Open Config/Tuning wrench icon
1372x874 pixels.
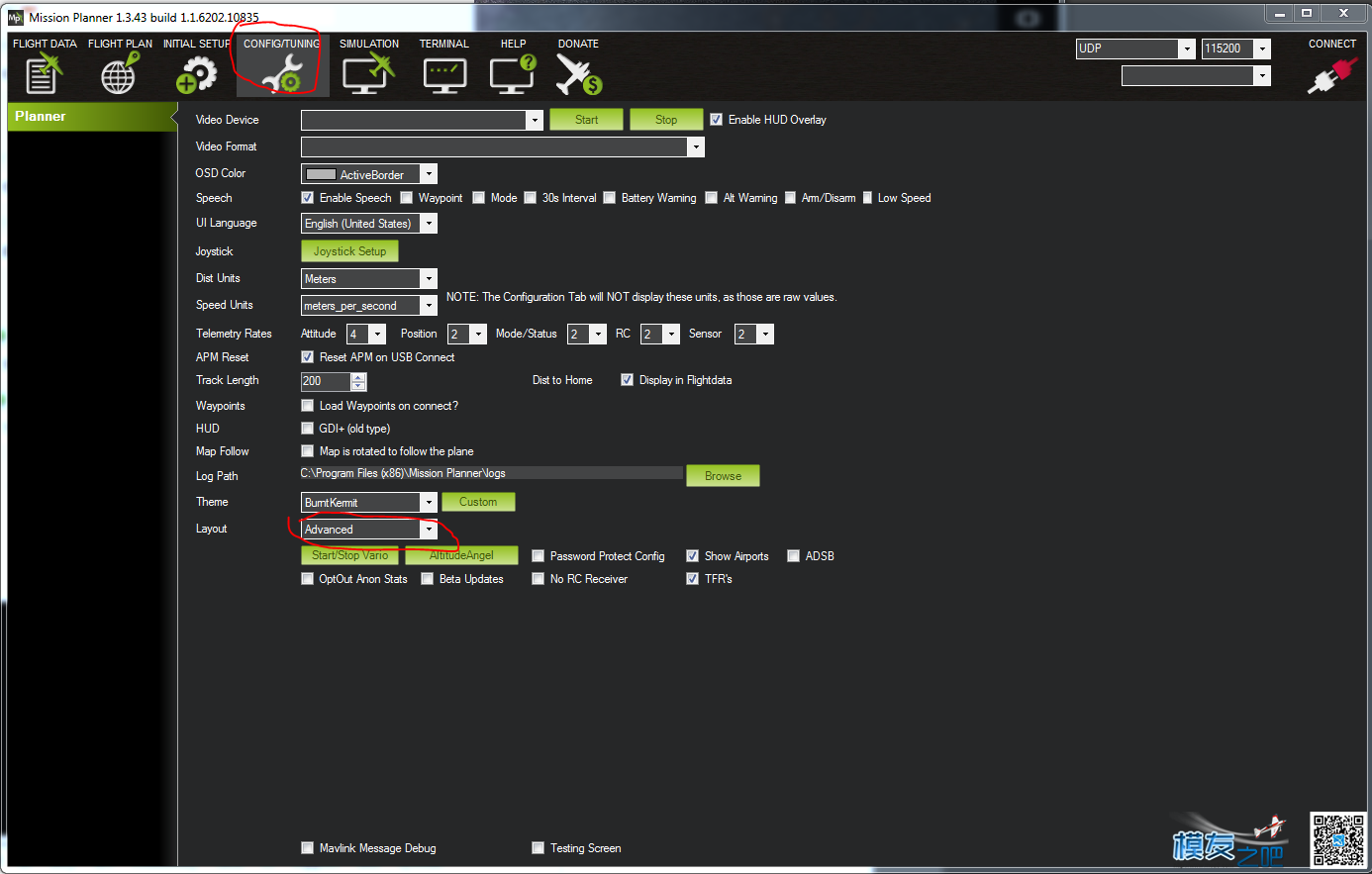pos(282,74)
